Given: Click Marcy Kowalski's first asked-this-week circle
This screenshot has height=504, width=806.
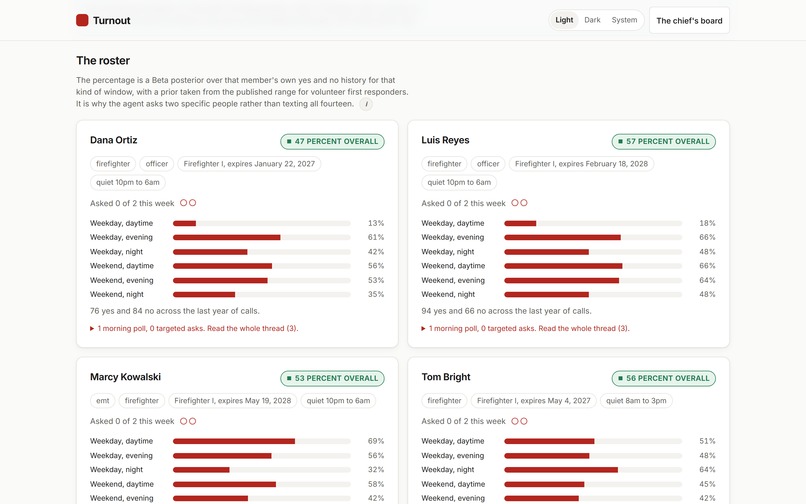Looking at the screenshot, I should (x=184, y=421).
